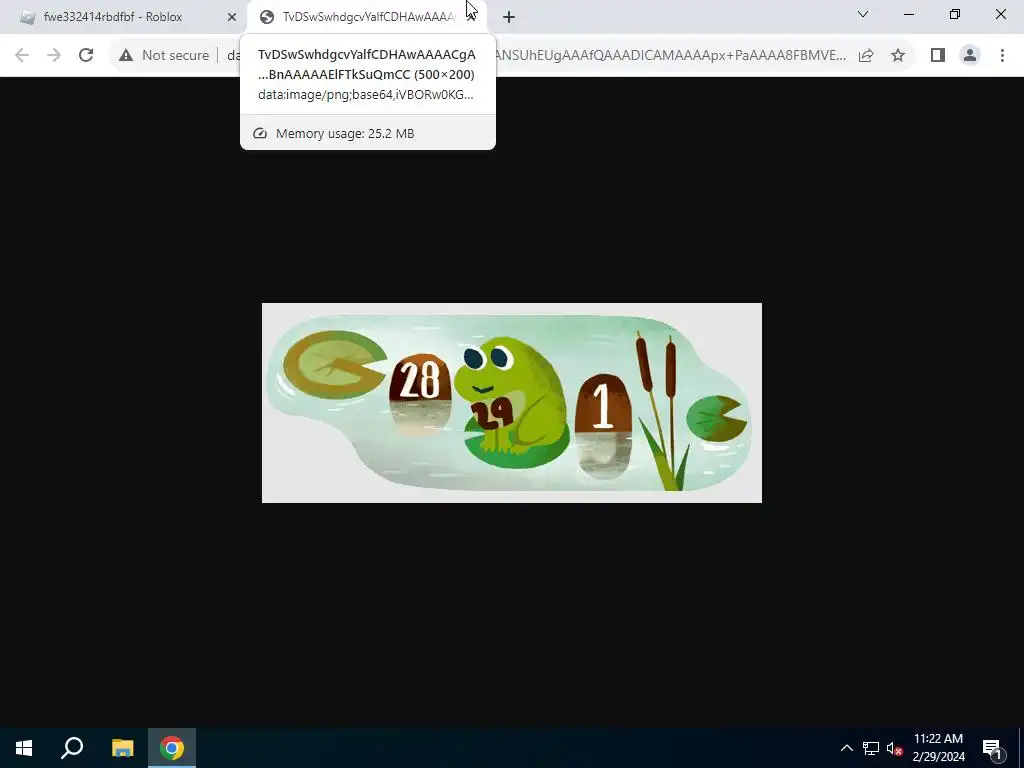Image resolution: width=1024 pixels, height=768 pixels.
Task: Open the notification center icon
Action: point(991,748)
